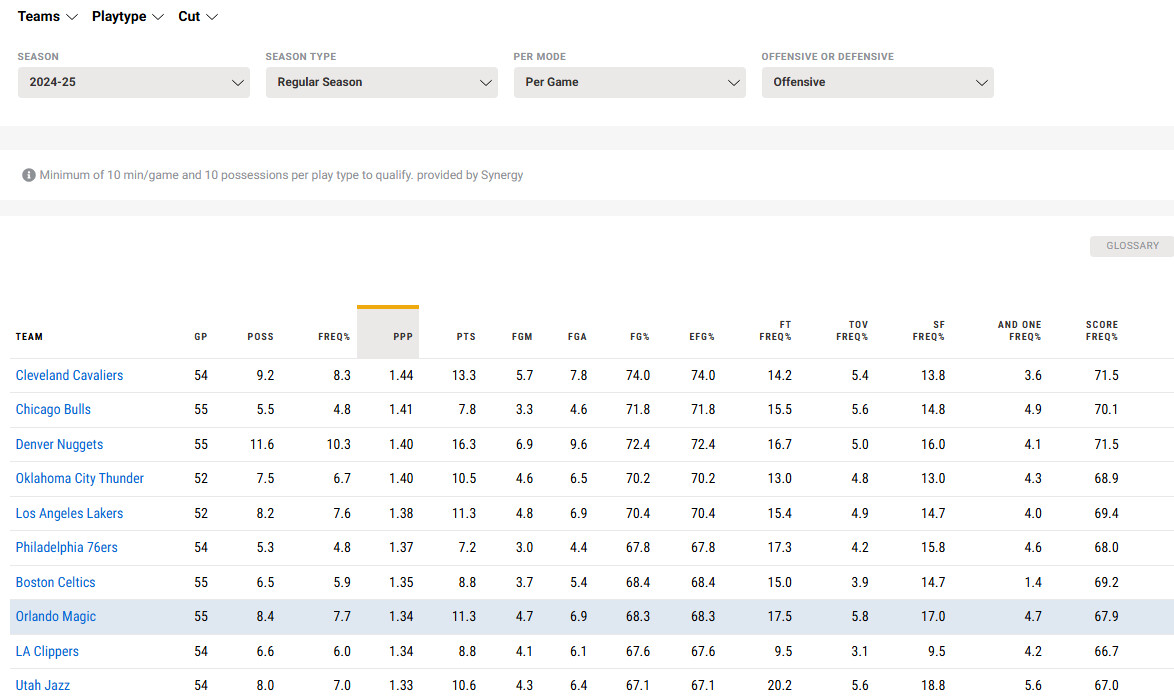Viewport: 1174px width, 700px height.
Task: Sort table by SCORE FREQ% column header
Action: [1101, 331]
